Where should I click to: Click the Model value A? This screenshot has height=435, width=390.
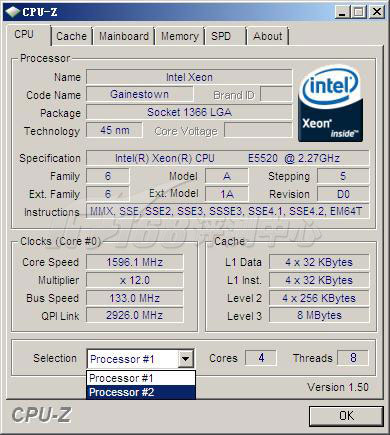point(227,176)
